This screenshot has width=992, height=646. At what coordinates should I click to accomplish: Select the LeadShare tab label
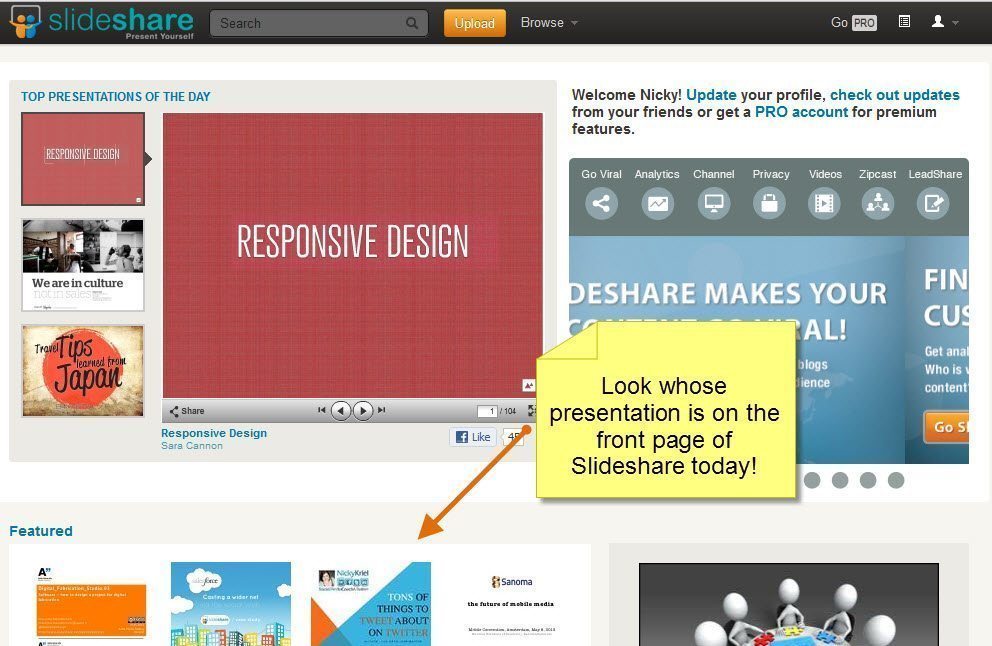(x=935, y=174)
